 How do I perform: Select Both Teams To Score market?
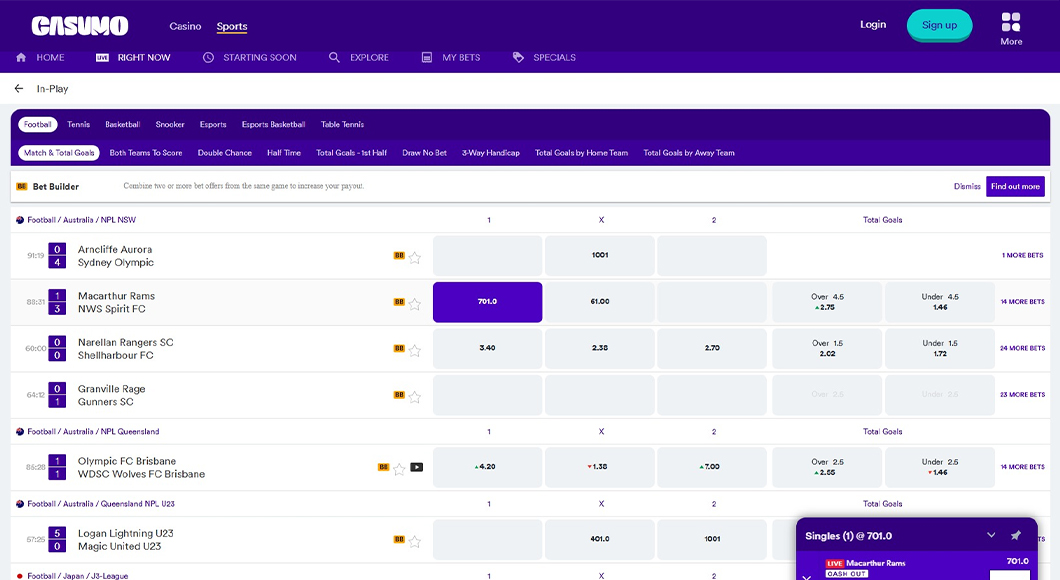146,153
